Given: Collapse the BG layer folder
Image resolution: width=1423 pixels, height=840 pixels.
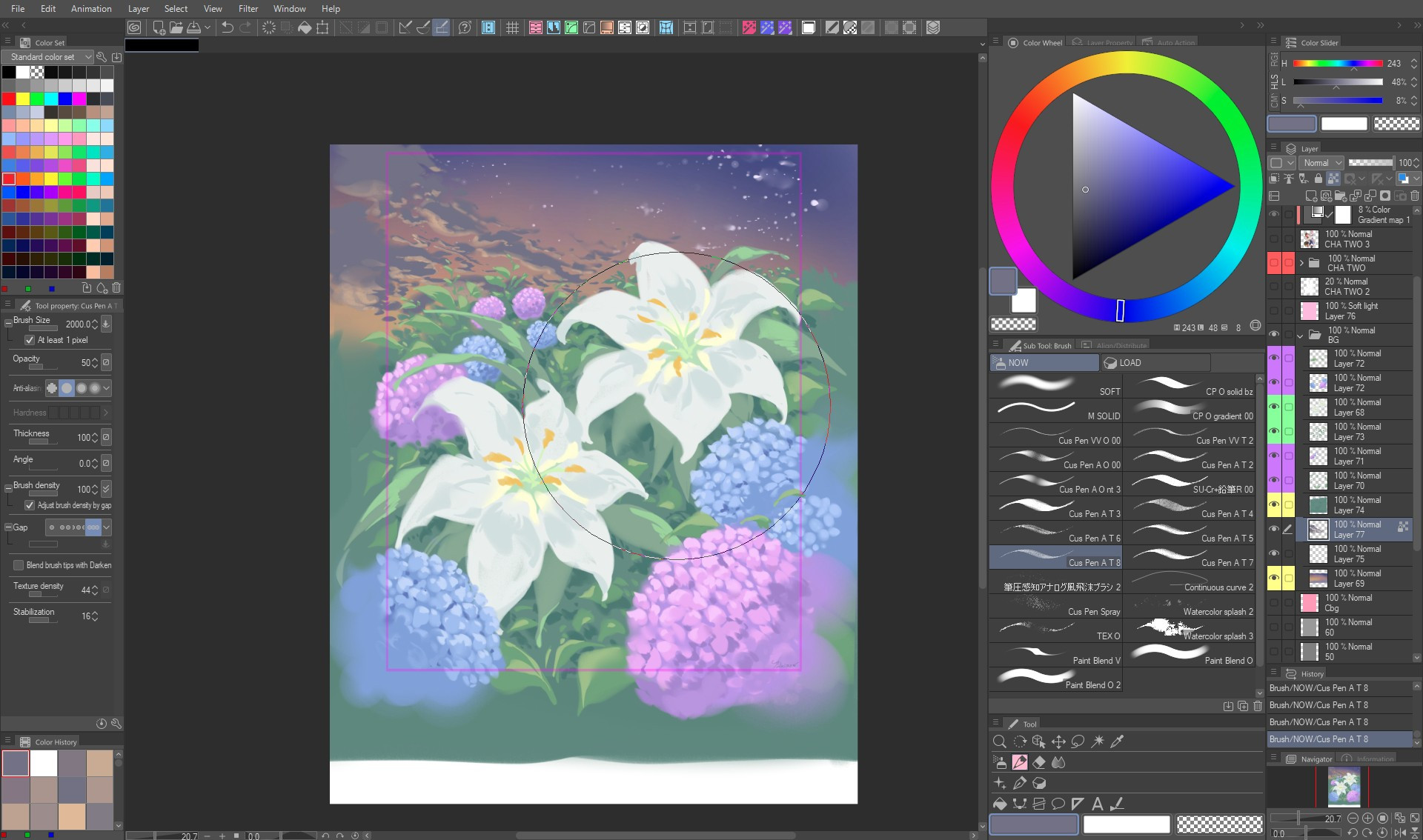Looking at the screenshot, I should tap(1301, 336).
